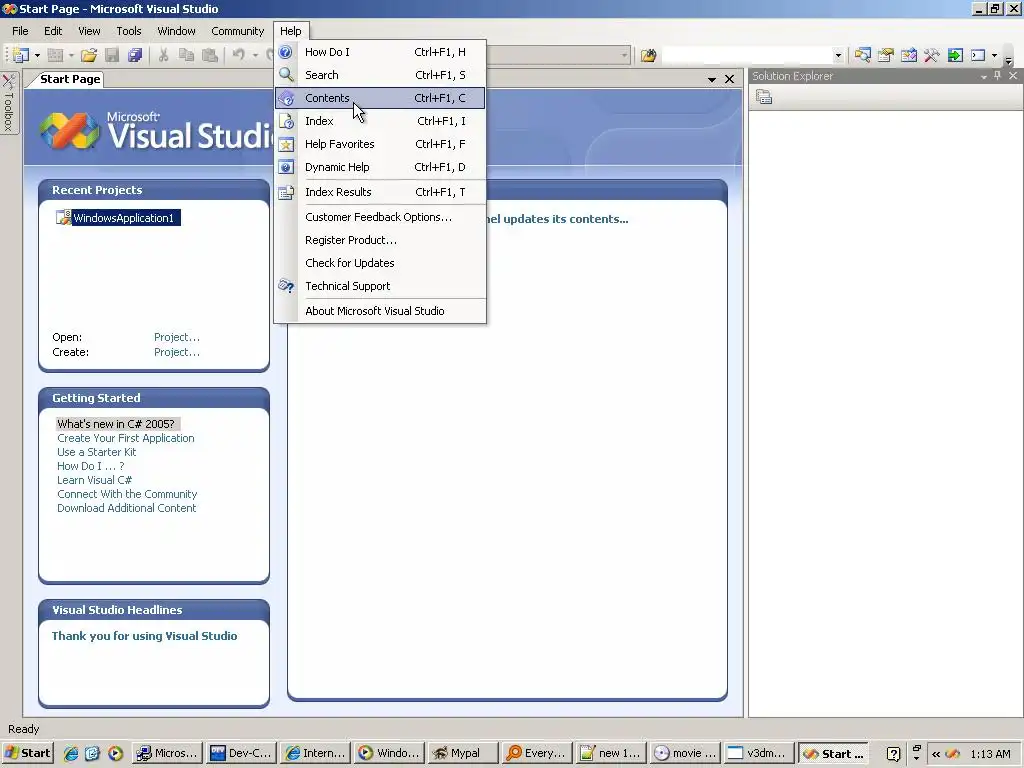The width and height of the screenshot is (1024, 768).
Task: Click the Add New Item toolbar icon
Action: click(x=56, y=56)
